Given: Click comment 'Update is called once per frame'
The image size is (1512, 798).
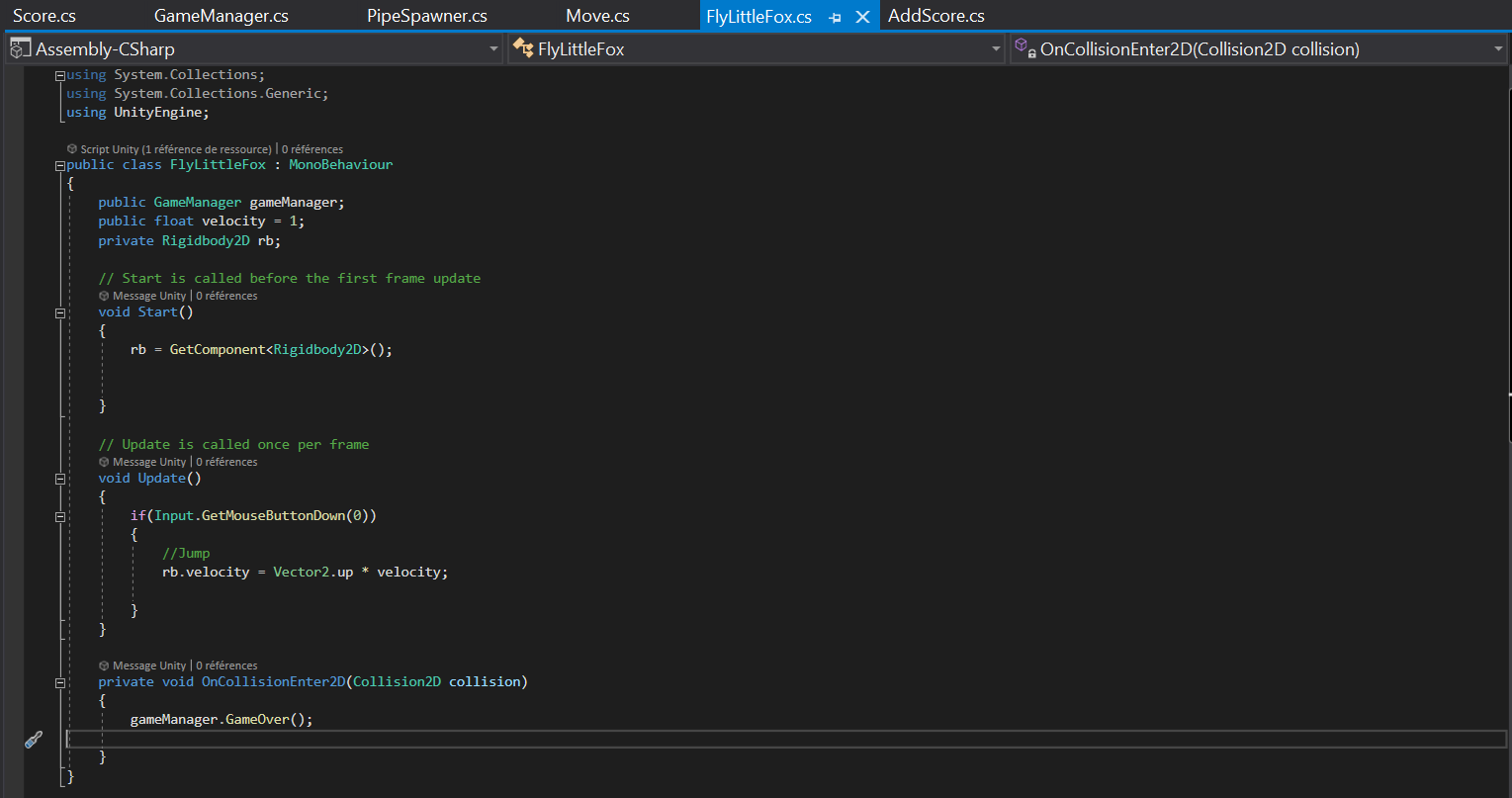Looking at the screenshot, I should [x=233, y=444].
